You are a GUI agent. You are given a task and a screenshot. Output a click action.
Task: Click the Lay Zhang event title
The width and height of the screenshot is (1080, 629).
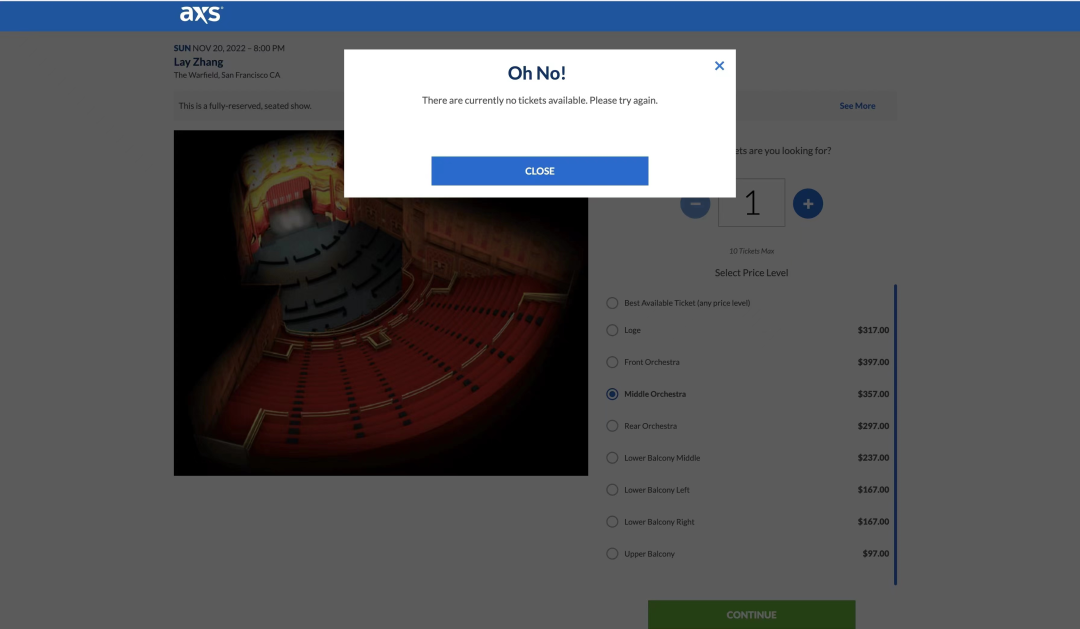(198, 61)
